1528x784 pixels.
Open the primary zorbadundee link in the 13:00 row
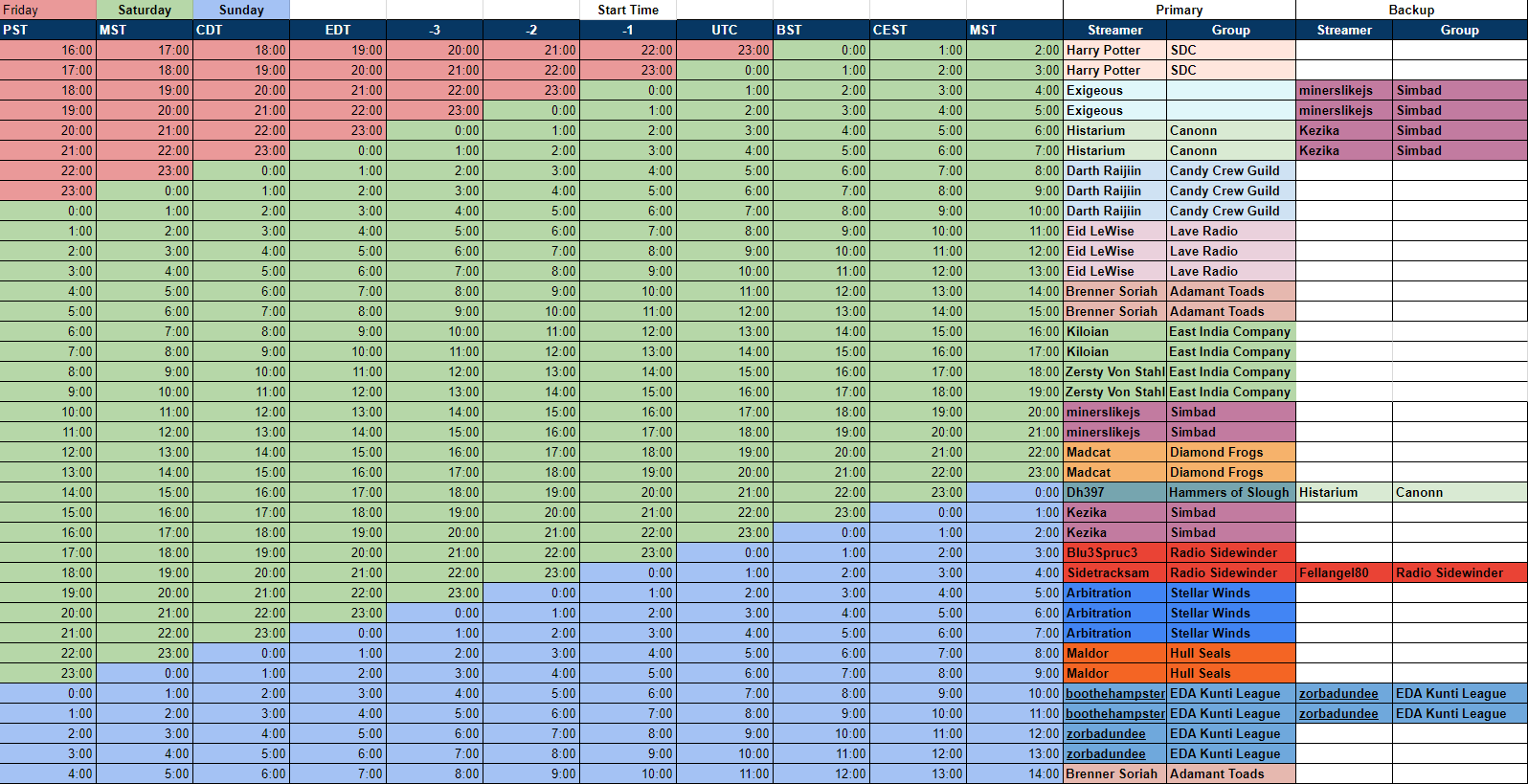pos(1106,753)
